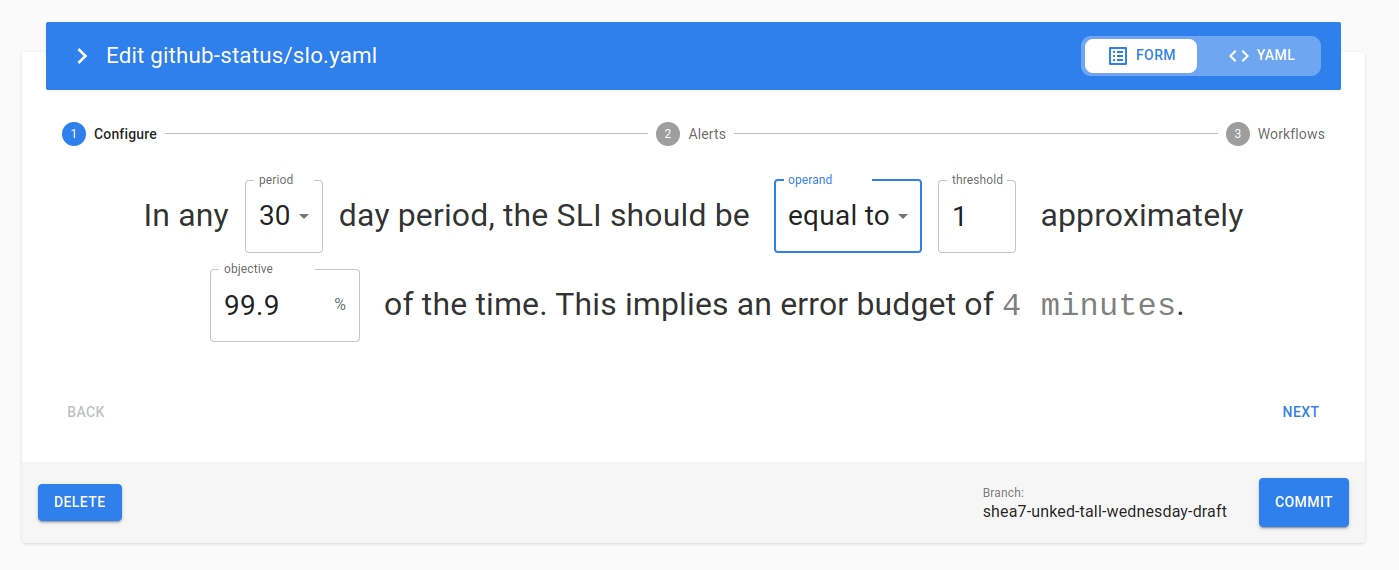Viewport: 1399px width, 570px height.
Task: Go to the Workflows step label
Action: [x=1291, y=134]
